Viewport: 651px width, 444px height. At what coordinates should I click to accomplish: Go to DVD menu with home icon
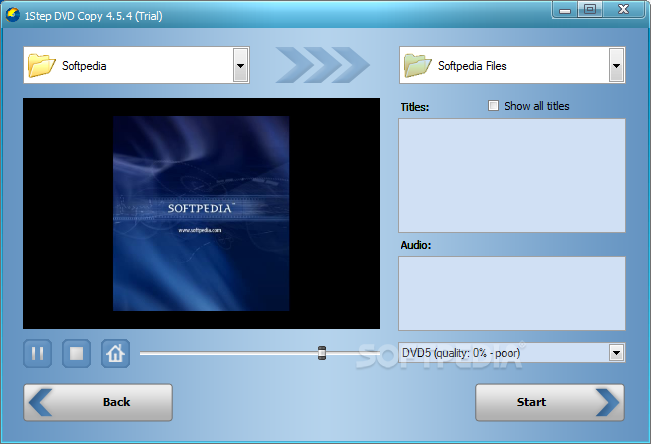115,353
